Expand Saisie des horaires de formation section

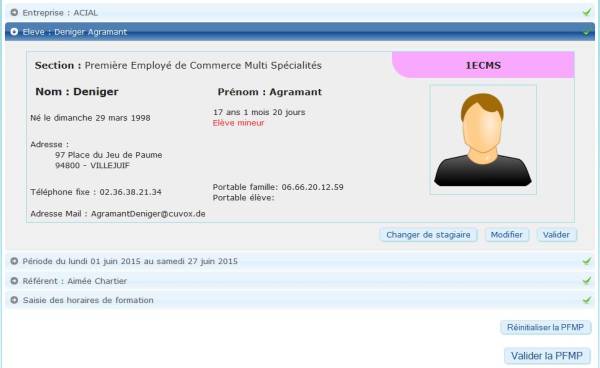coord(300,300)
